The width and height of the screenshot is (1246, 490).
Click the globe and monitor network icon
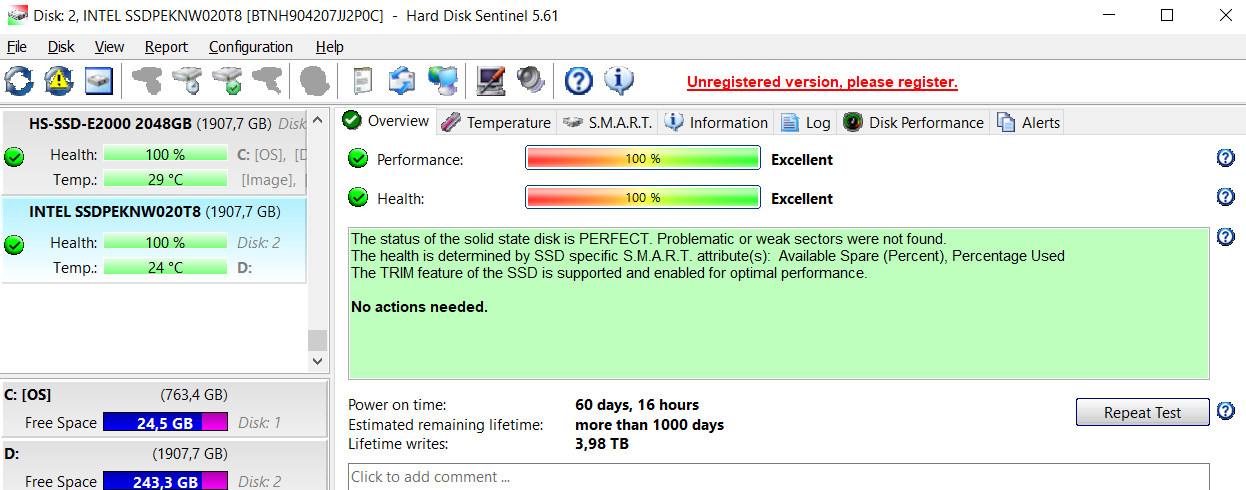click(x=443, y=80)
